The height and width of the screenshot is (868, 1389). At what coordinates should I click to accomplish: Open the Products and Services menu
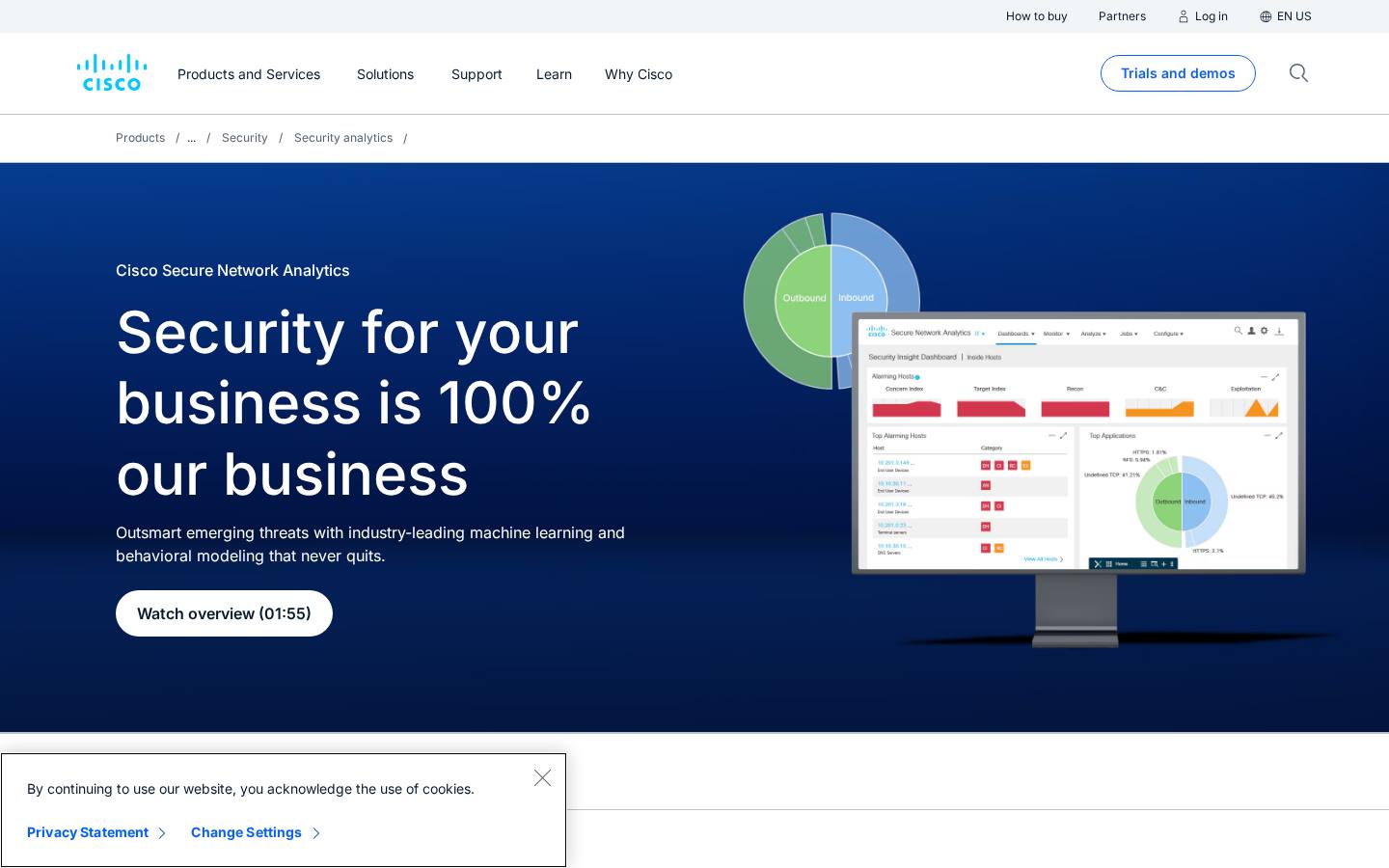click(x=249, y=74)
